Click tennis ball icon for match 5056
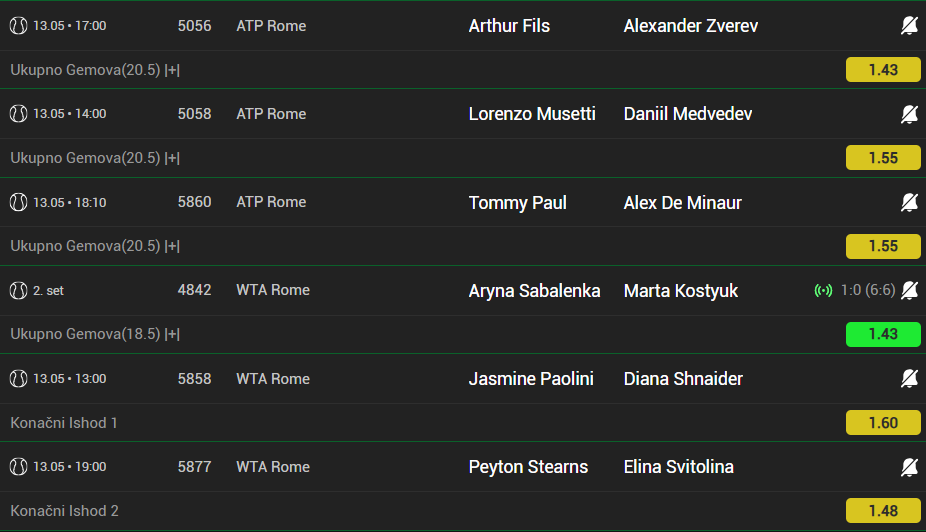The width and height of the screenshot is (926, 532). [x=18, y=25]
